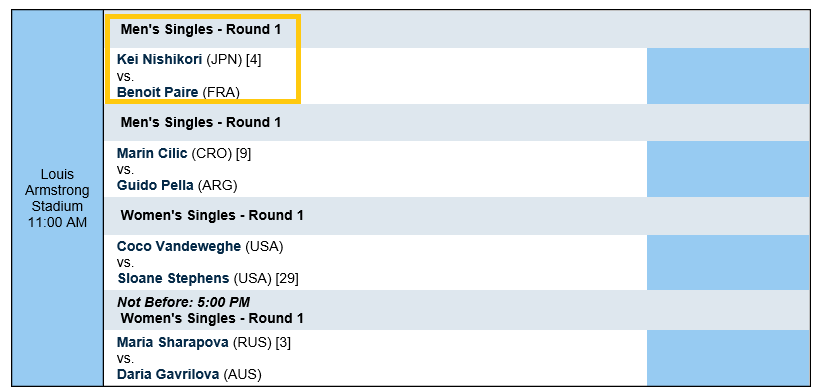The image size is (827, 392).
Task: Click first Men's Singles - Round 1 header
Action: [x=201, y=30]
